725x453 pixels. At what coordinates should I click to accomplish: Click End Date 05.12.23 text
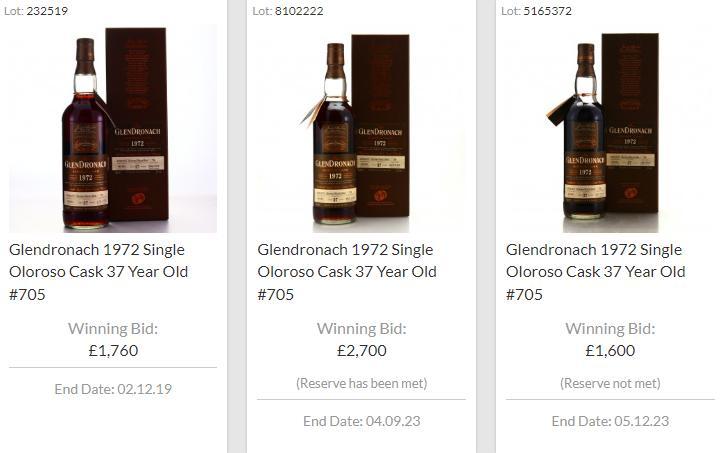coord(610,421)
